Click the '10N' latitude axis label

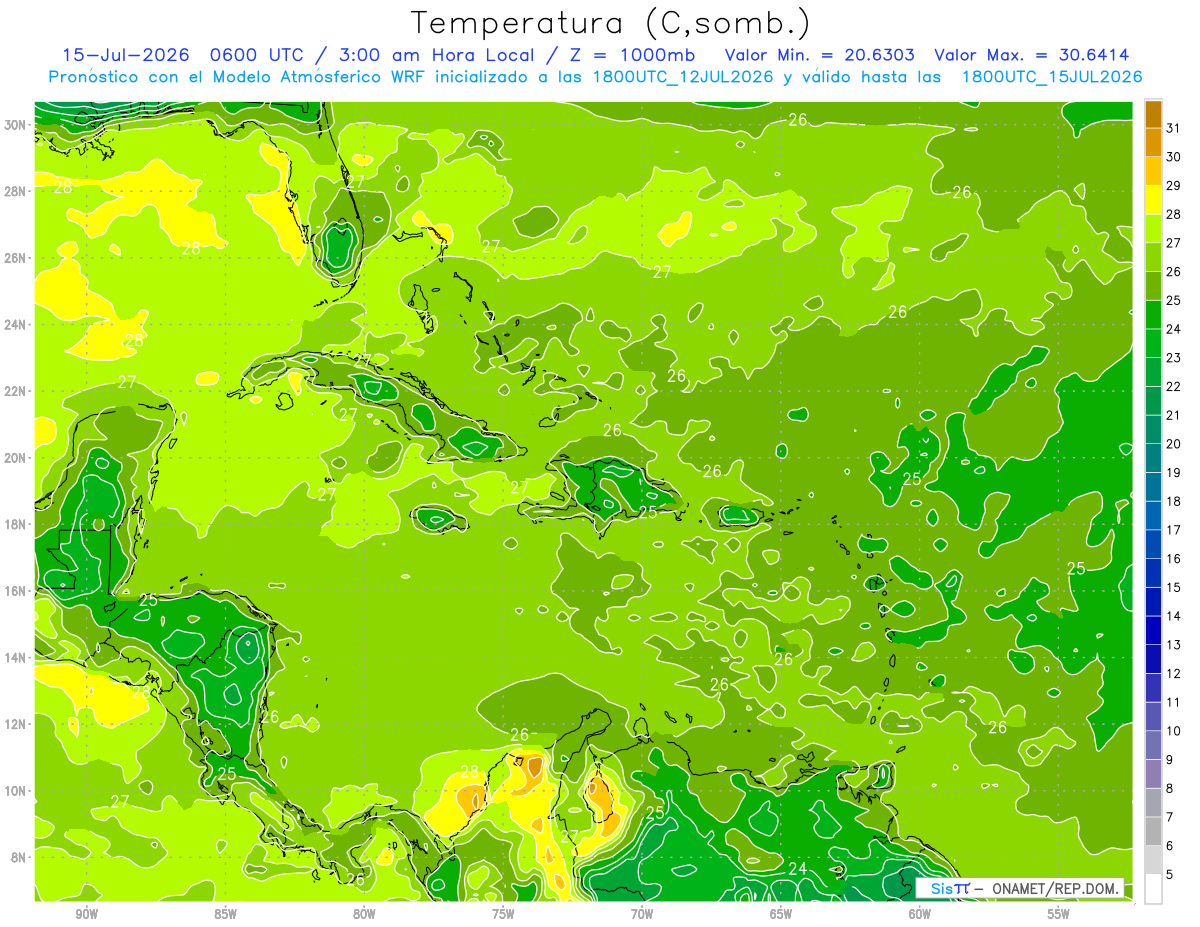(17, 791)
